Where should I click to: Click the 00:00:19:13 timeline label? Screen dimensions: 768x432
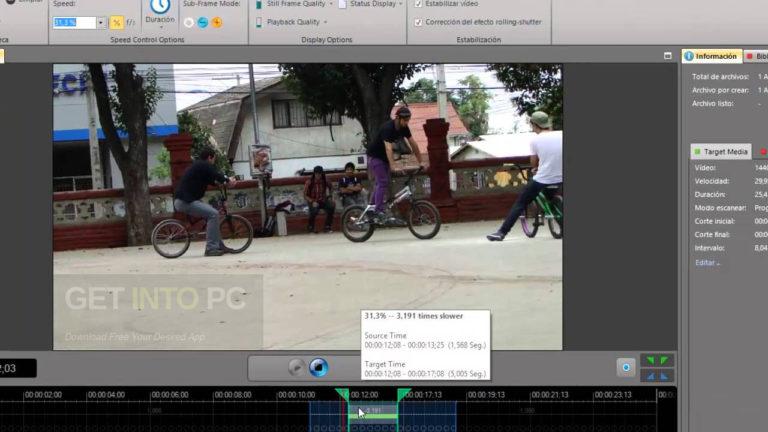[x=486, y=395]
